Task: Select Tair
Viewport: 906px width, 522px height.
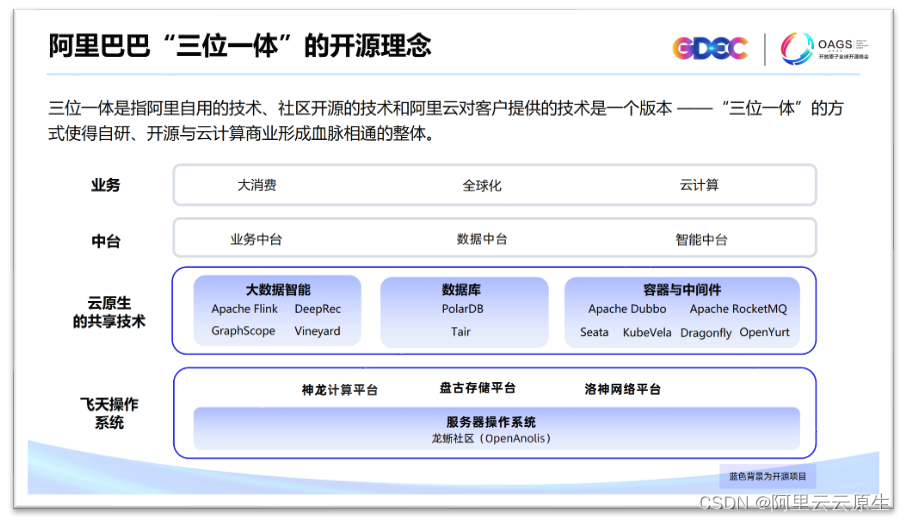Action: click(461, 332)
